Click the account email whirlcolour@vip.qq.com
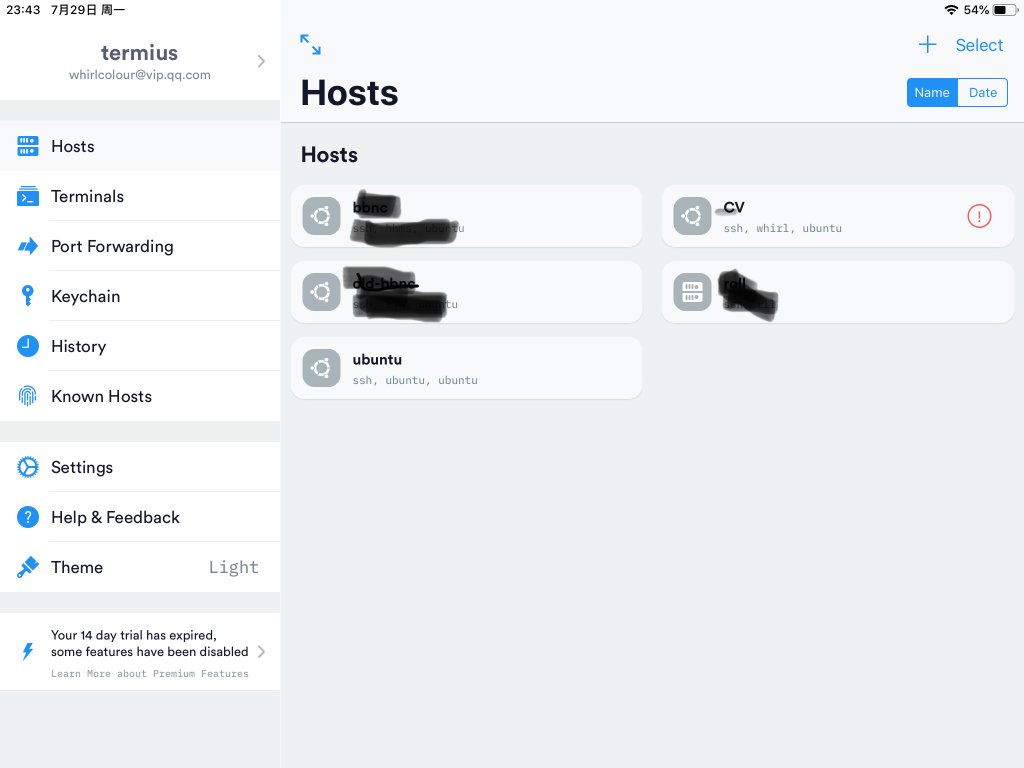The image size is (1024, 768). click(x=140, y=75)
